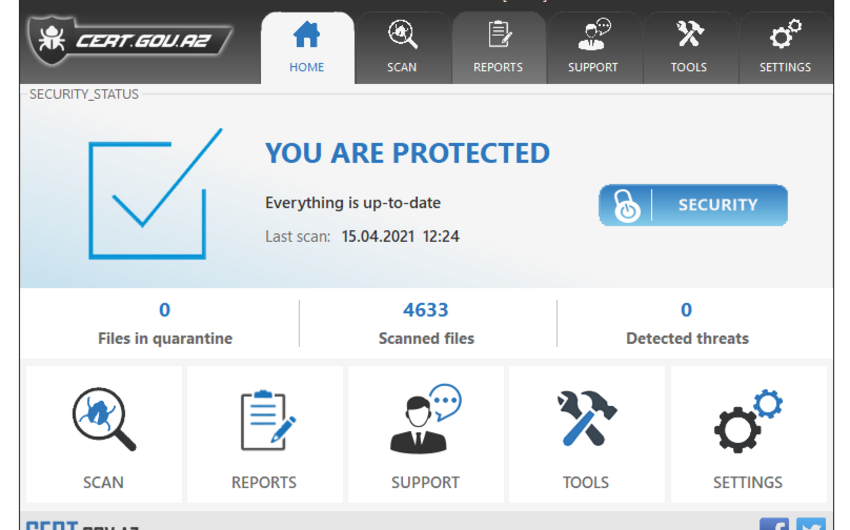This screenshot has height=530, width=850.
Task: Open the Facebook icon in footer
Action: coord(774,524)
